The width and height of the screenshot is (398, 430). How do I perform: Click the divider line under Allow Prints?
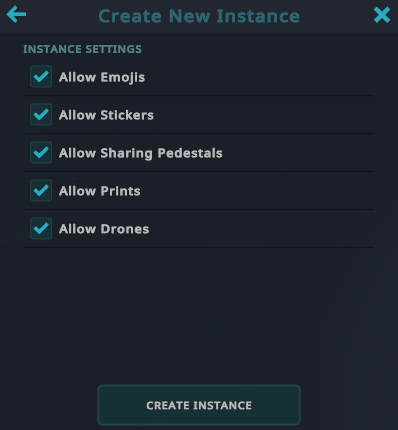pos(199,210)
